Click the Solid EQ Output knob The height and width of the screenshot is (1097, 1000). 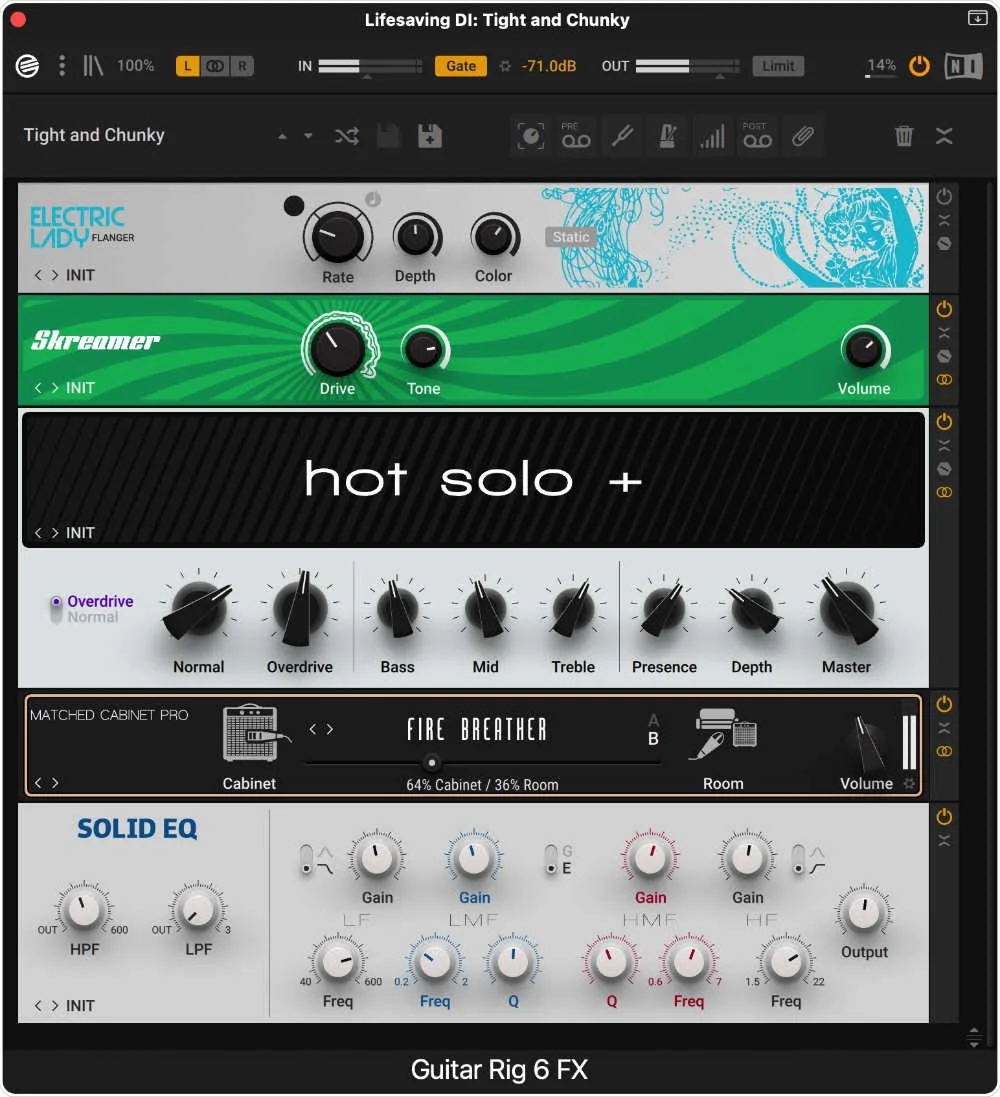click(864, 912)
